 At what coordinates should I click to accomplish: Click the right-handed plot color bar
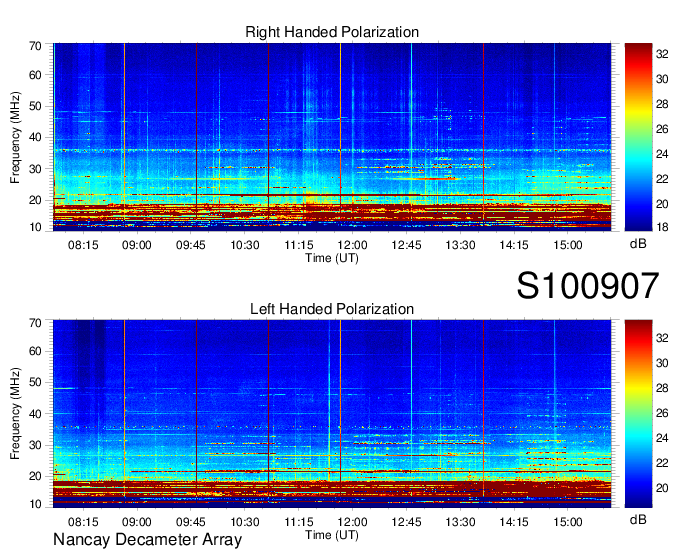[638, 137]
